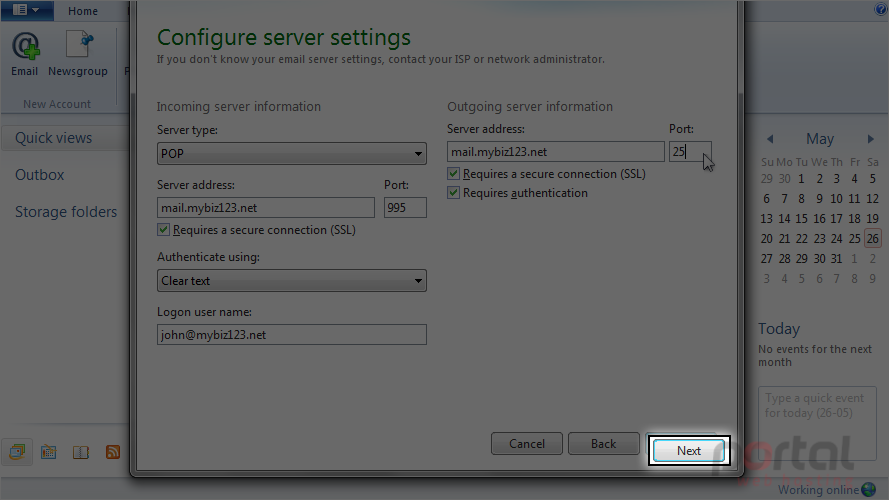Go to previous month in calendar
This screenshot has height=500, width=889.
pyautogui.click(x=769, y=139)
